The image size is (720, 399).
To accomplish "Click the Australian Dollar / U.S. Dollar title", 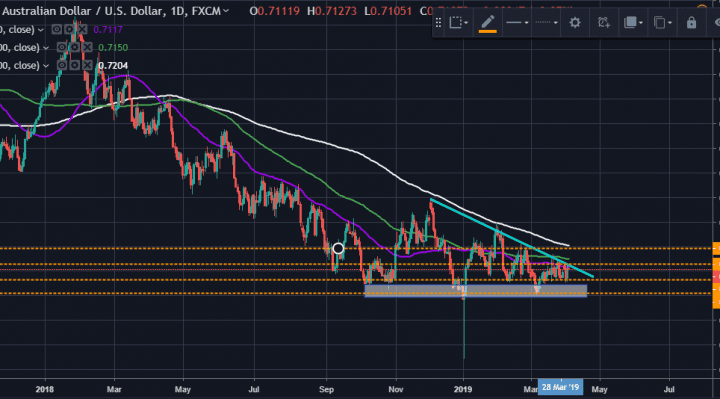I will pos(84,11).
